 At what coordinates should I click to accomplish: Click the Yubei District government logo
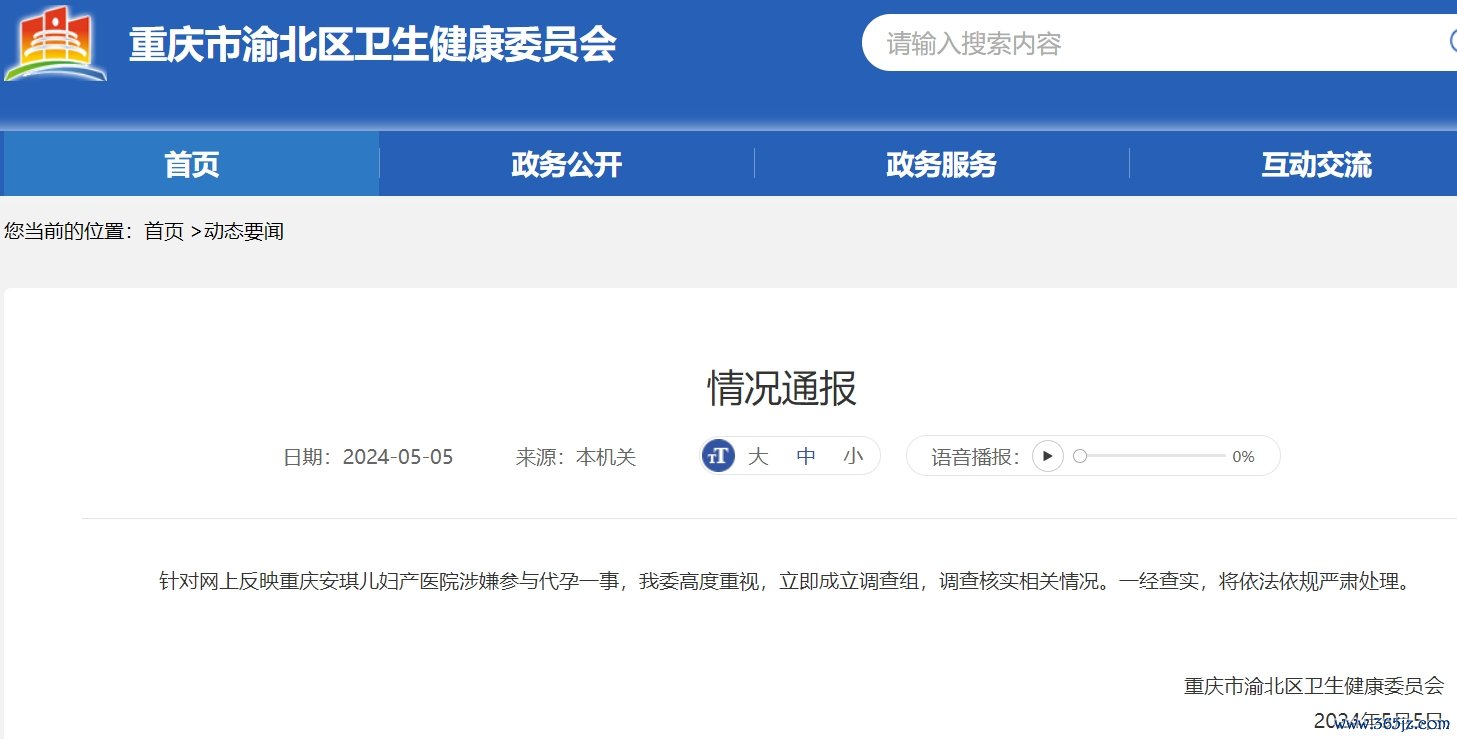point(55,44)
